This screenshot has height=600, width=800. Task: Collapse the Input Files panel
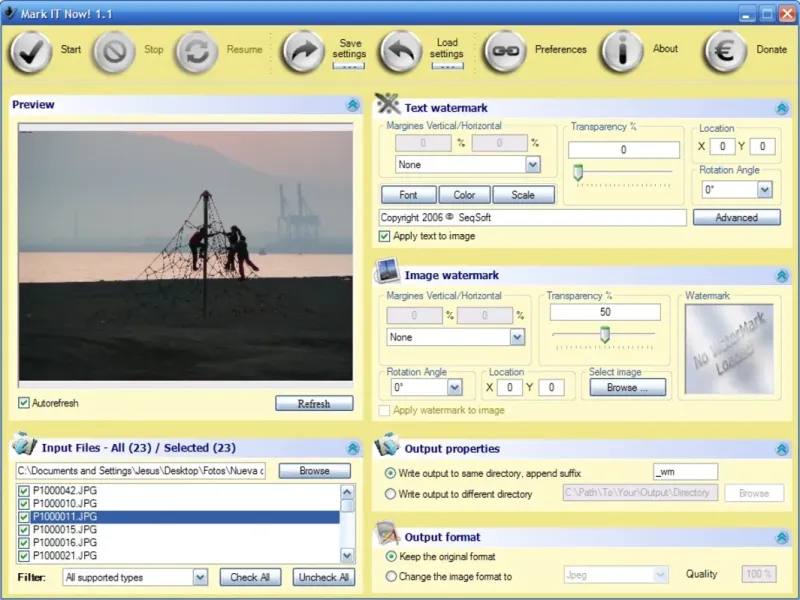[353, 448]
